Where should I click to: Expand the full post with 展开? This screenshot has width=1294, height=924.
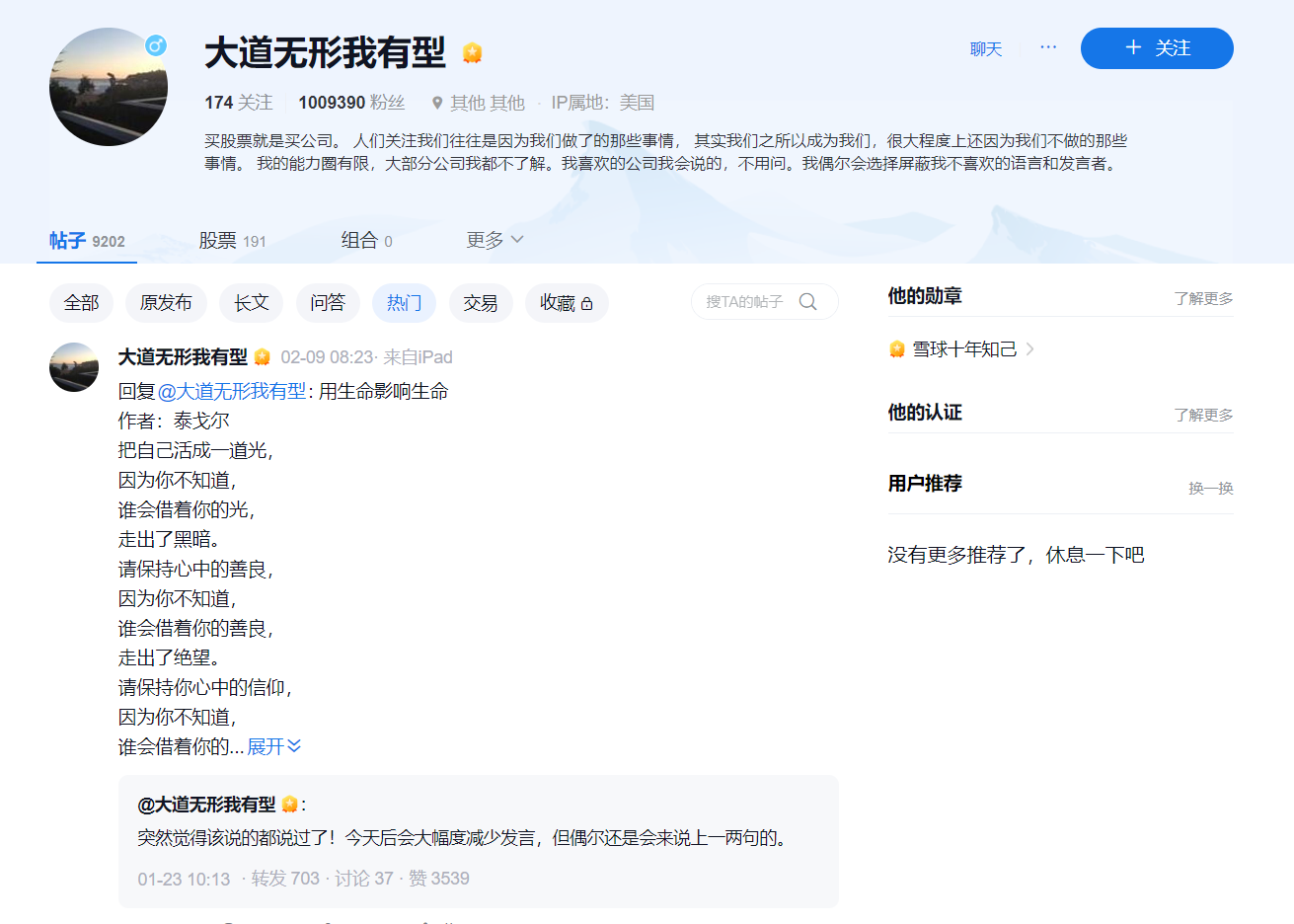point(273,746)
